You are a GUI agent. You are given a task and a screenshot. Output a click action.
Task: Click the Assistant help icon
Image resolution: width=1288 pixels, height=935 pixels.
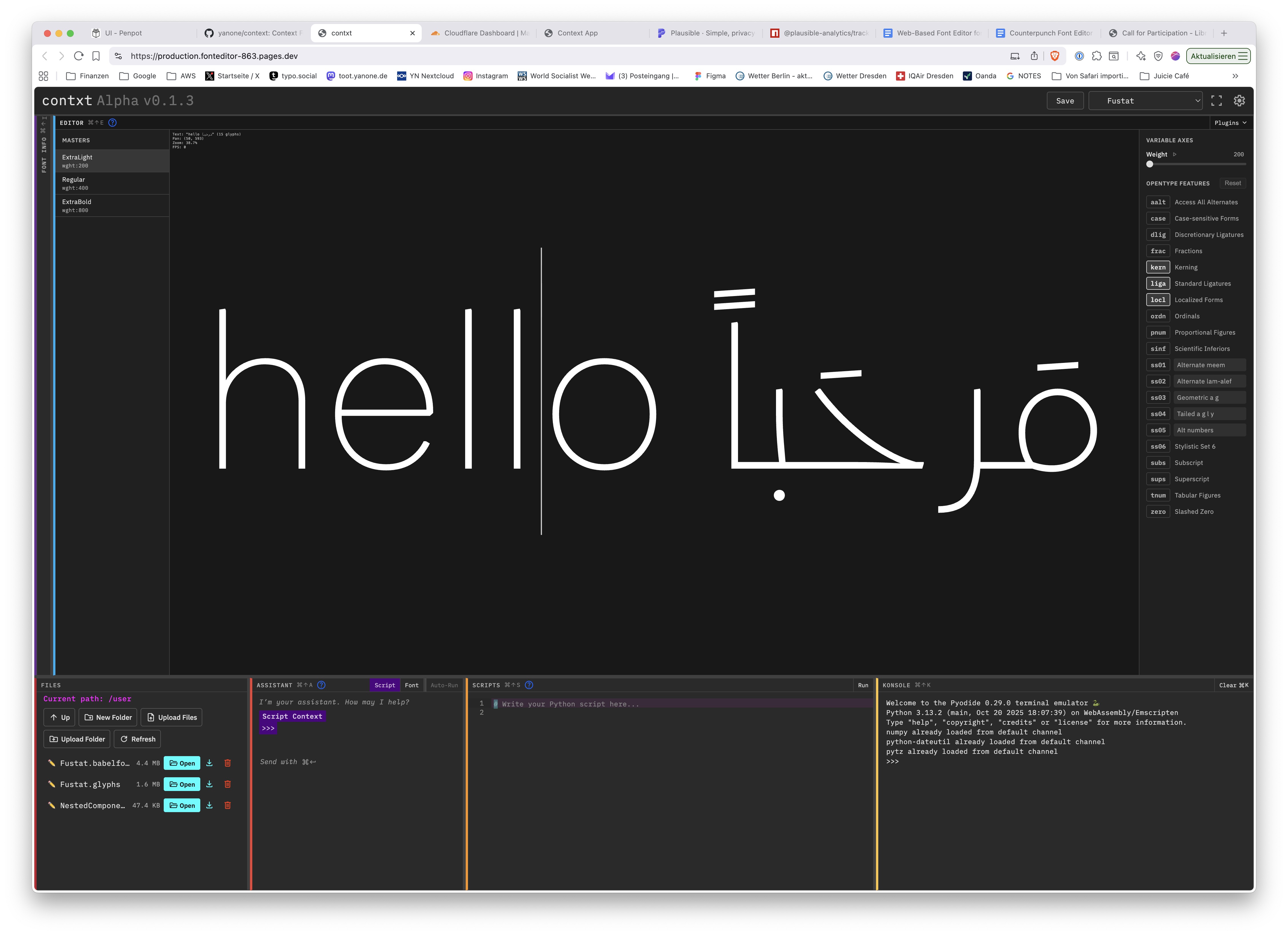321,685
